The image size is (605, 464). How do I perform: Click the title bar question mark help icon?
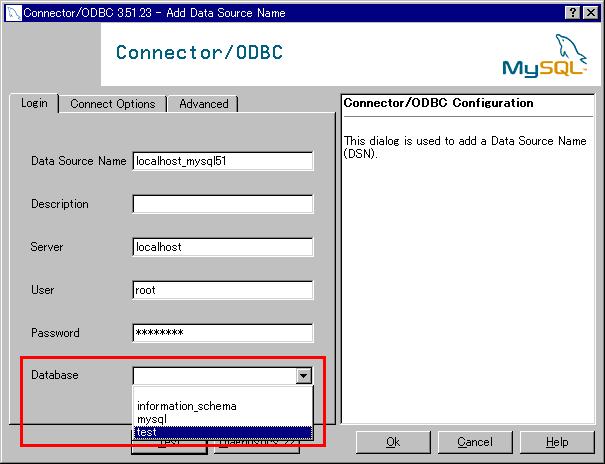pyautogui.click(x=573, y=13)
